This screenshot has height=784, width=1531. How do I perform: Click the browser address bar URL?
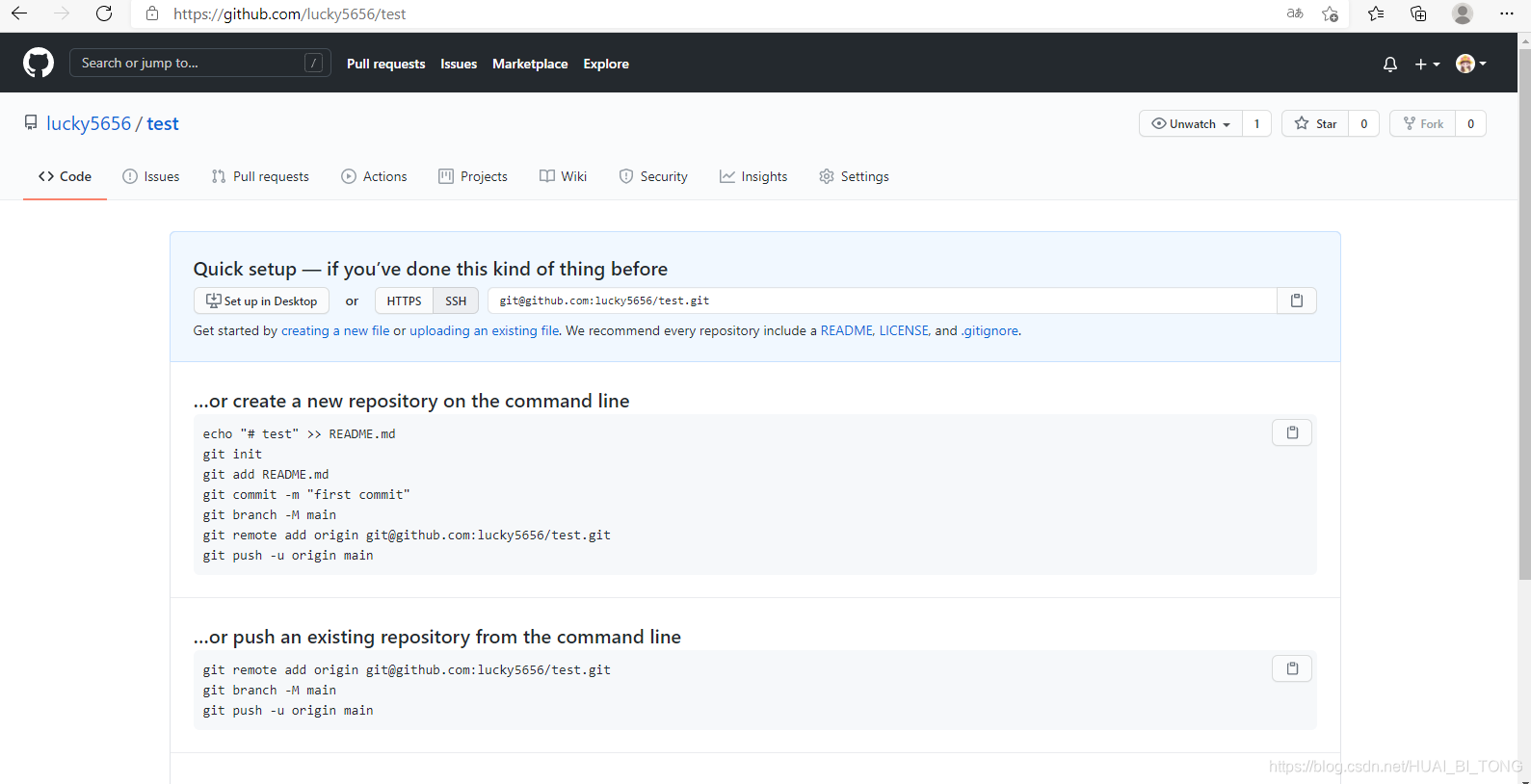(289, 13)
